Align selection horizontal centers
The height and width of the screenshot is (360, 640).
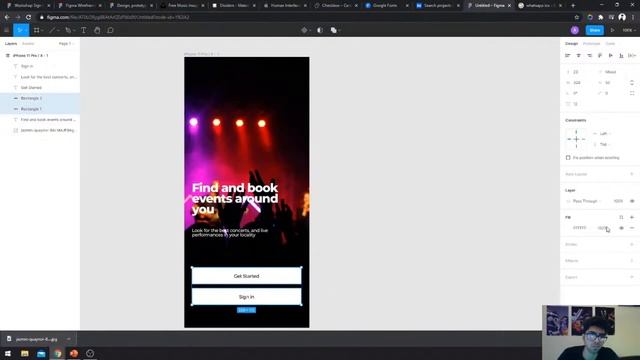pyautogui.click(x=578, y=56)
